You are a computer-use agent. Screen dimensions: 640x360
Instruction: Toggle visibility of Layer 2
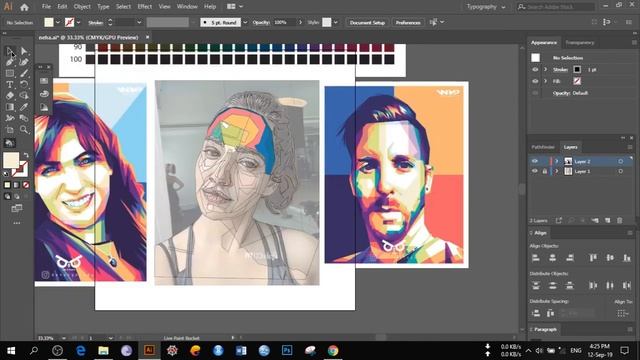click(x=535, y=161)
